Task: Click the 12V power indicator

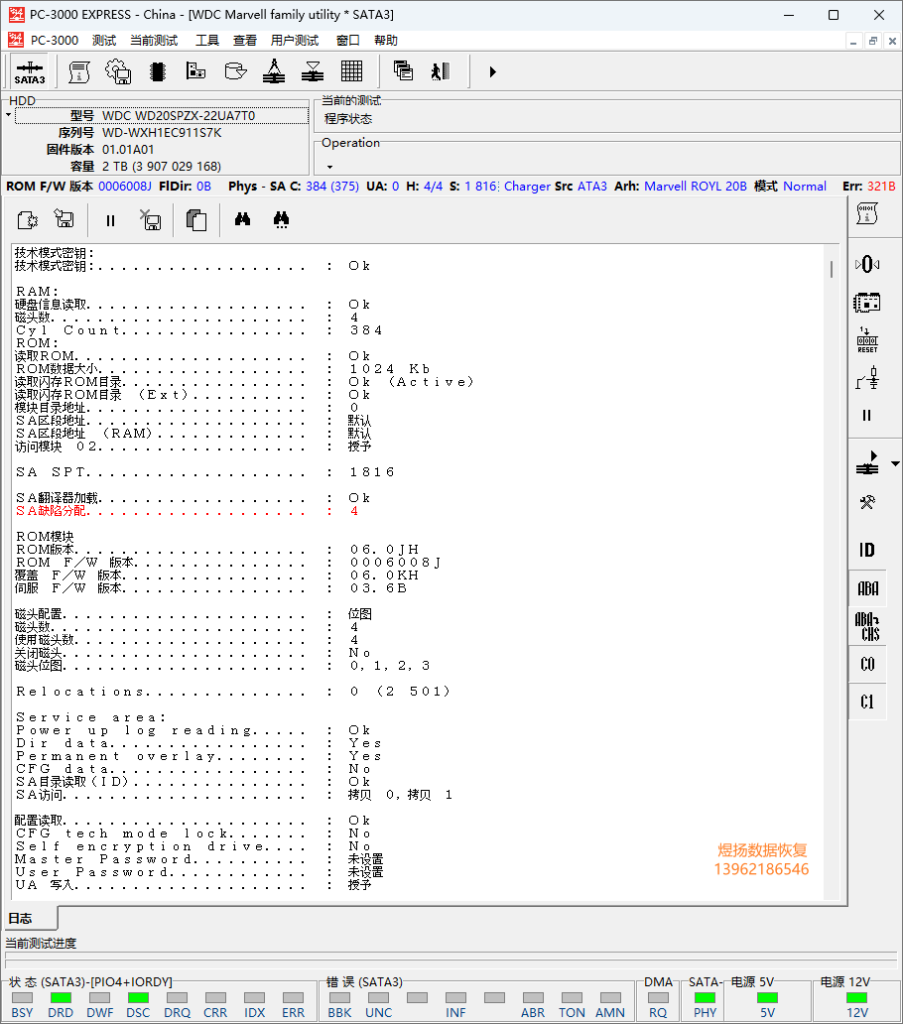Action: 857,998
